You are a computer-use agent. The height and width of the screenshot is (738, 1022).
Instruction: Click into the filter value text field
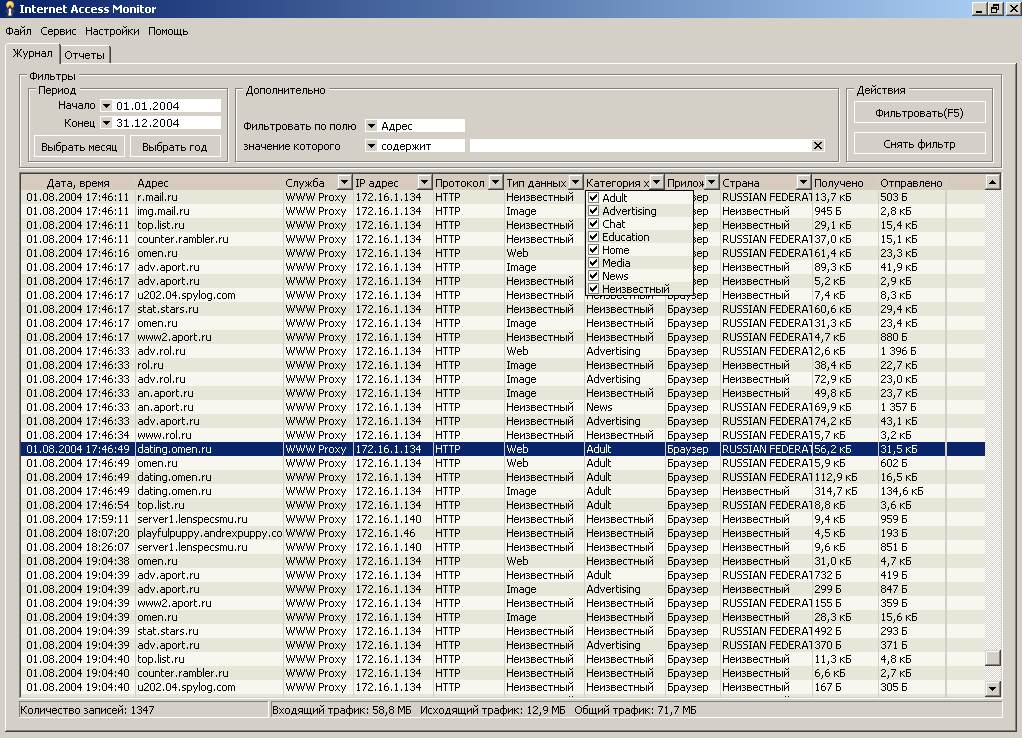(x=640, y=146)
